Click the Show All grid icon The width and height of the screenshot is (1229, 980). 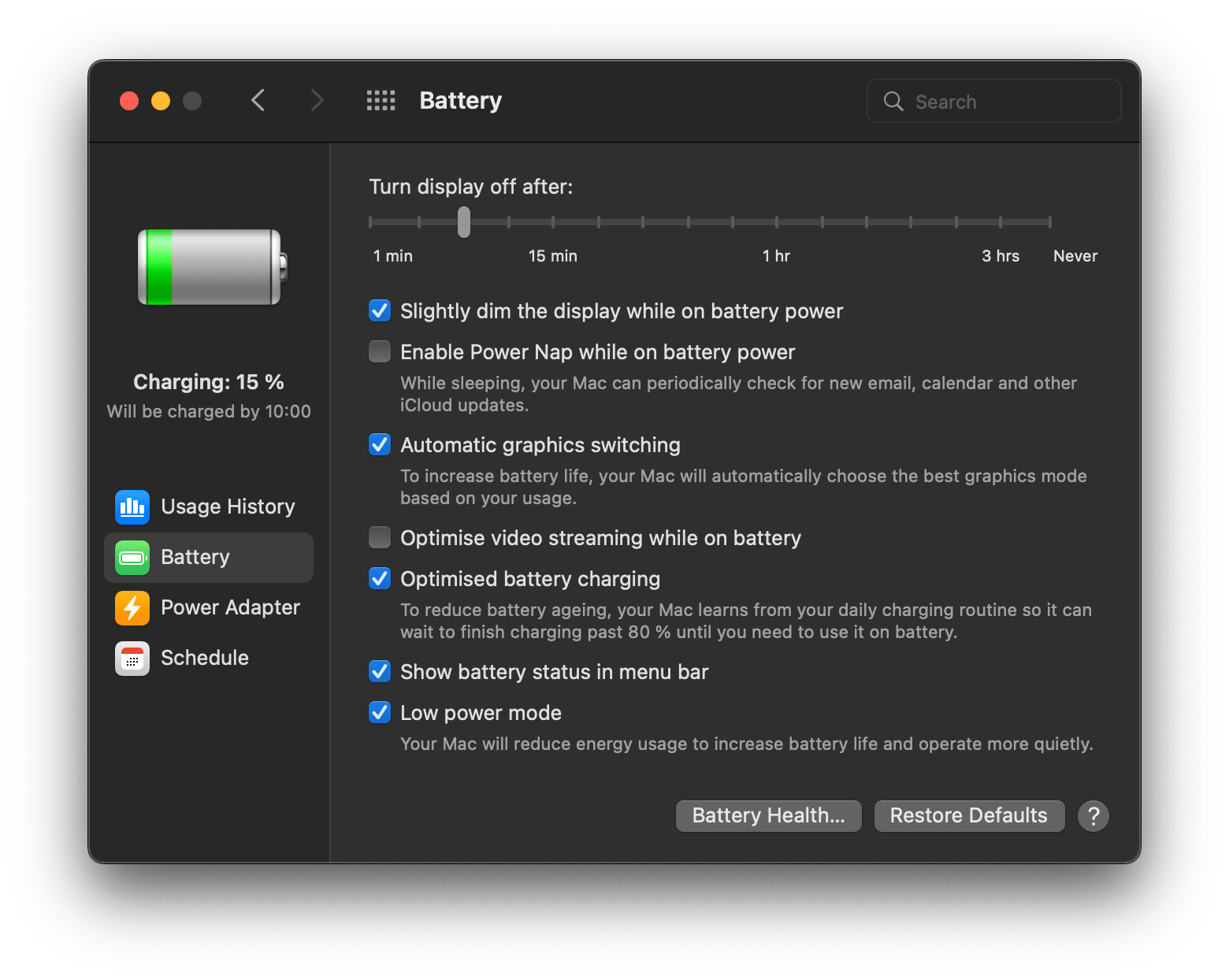[x=381, y=100]
